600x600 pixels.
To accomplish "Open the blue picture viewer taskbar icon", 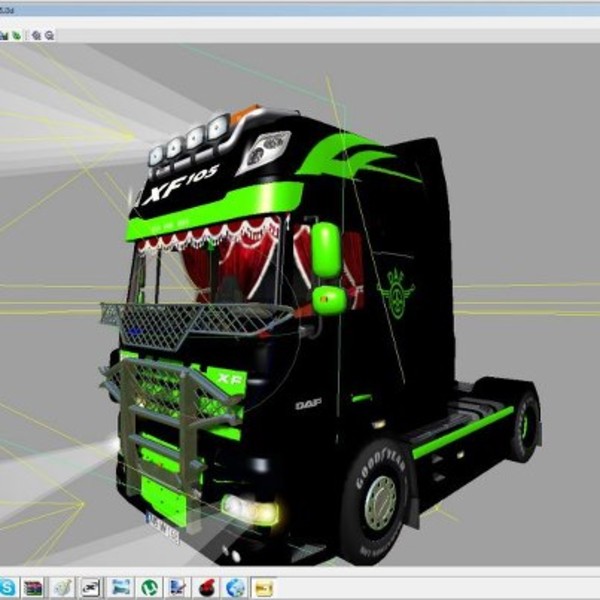I will (121, 587).
